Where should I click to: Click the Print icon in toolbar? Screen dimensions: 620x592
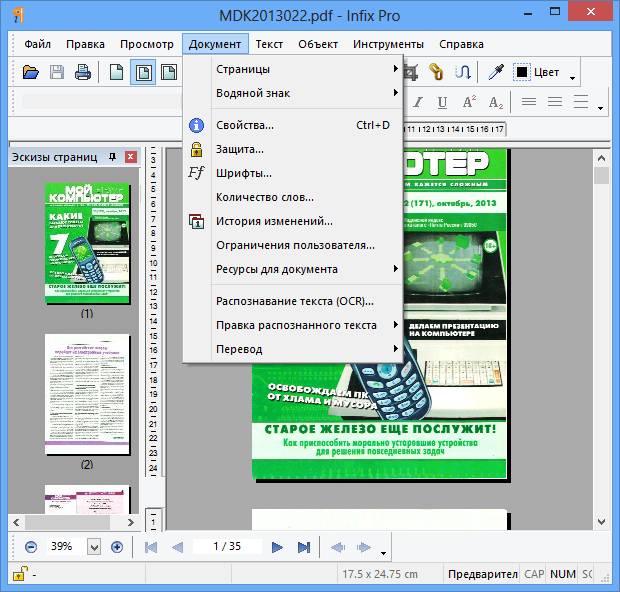click(83, 72)
